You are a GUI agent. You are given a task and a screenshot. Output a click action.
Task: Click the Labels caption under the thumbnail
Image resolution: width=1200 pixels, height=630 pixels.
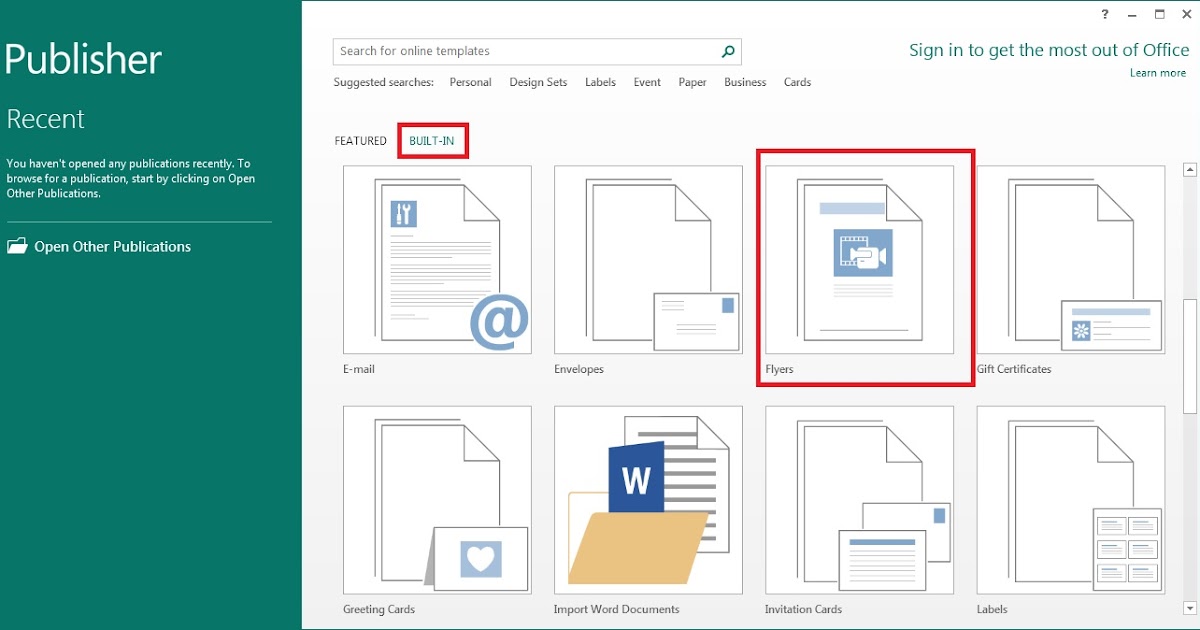(x=992, y=609)
